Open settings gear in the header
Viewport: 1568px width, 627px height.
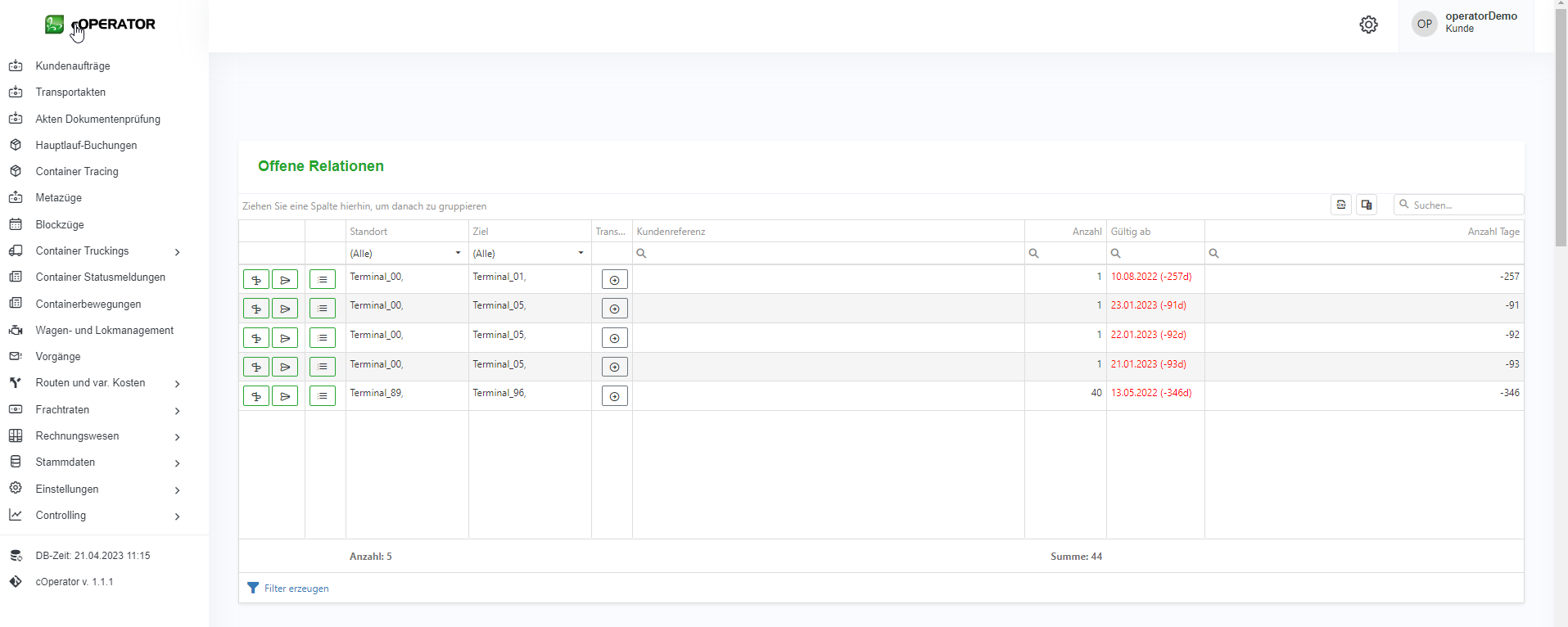pyautogui.click(x=1368, y=25)
